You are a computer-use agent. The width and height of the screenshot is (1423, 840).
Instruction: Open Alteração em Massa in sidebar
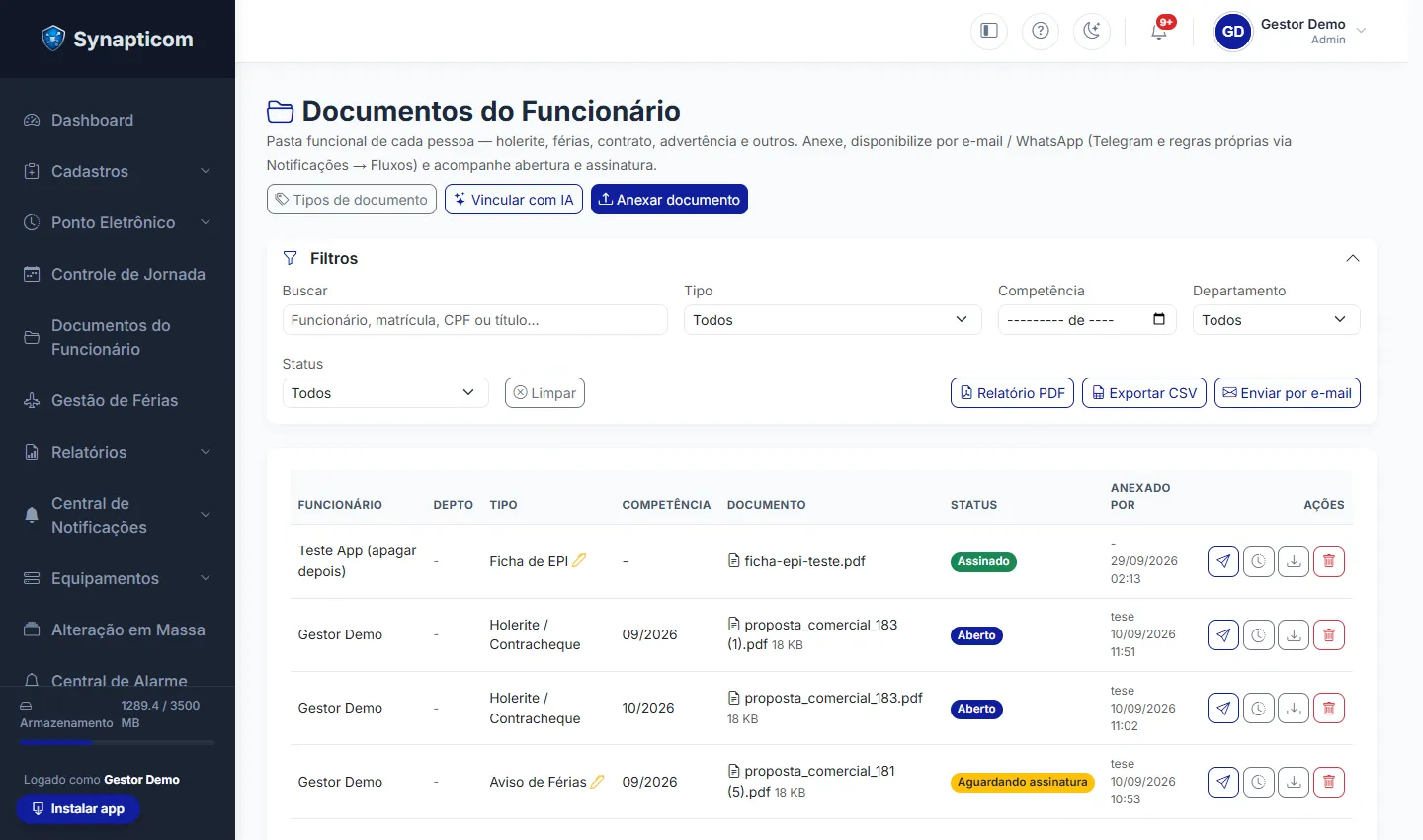[x=118, y=630]
